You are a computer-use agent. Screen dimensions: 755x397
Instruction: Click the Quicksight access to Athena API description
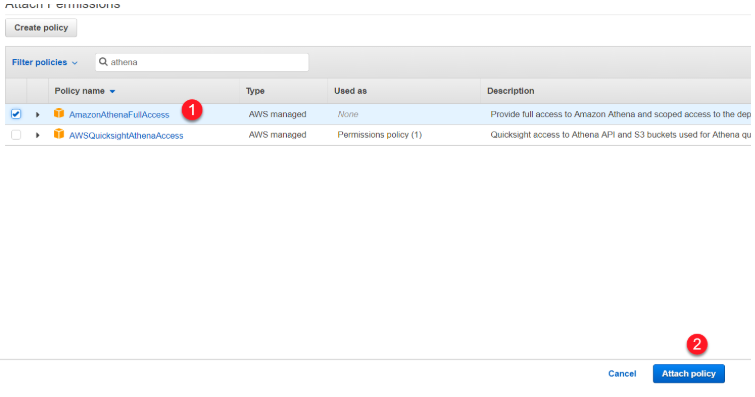point(620,135)
